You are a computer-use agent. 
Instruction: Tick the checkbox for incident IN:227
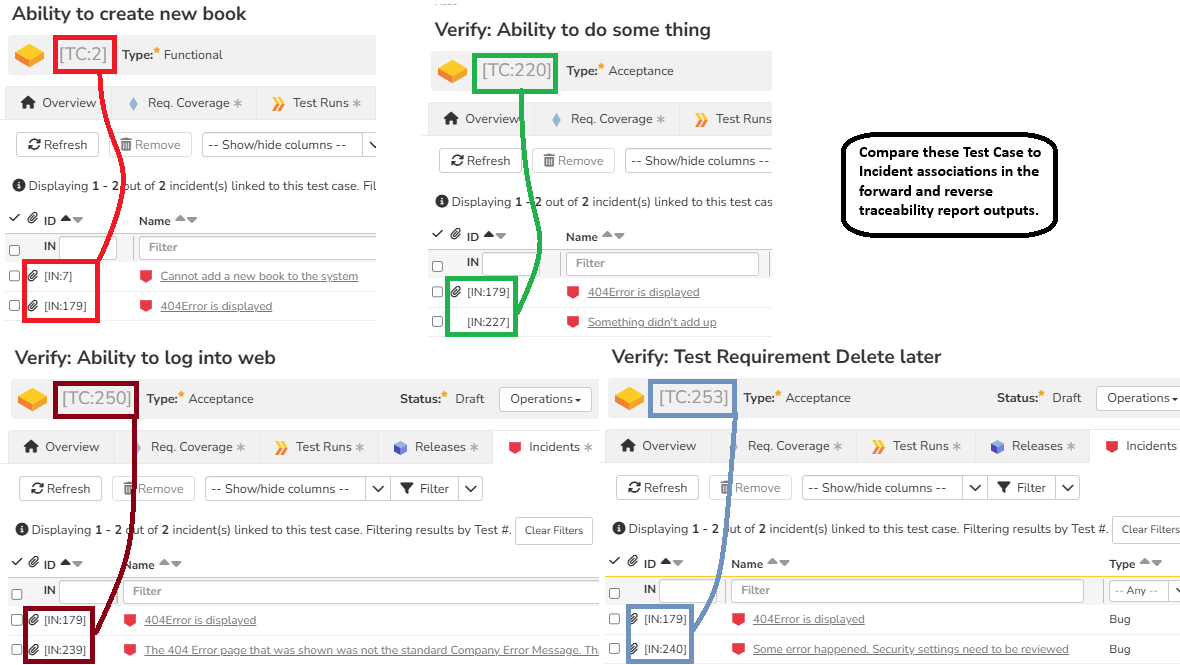[x=437, y=322]
